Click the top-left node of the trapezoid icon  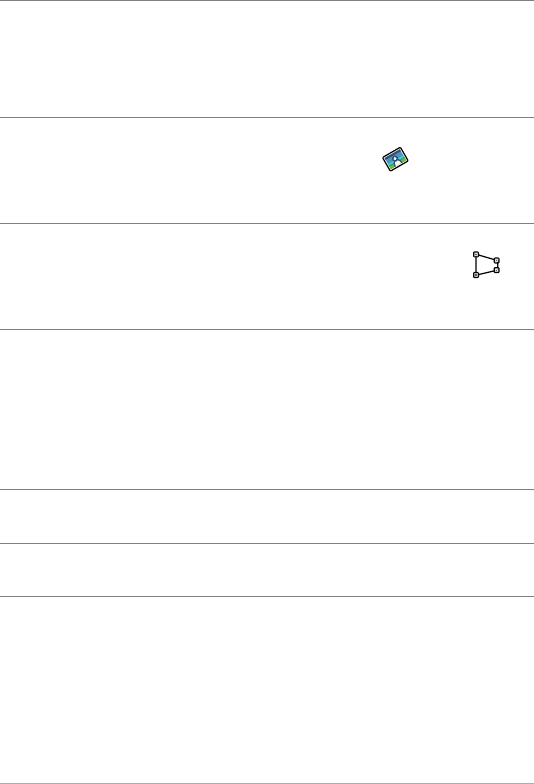click(x=476, y=254)
